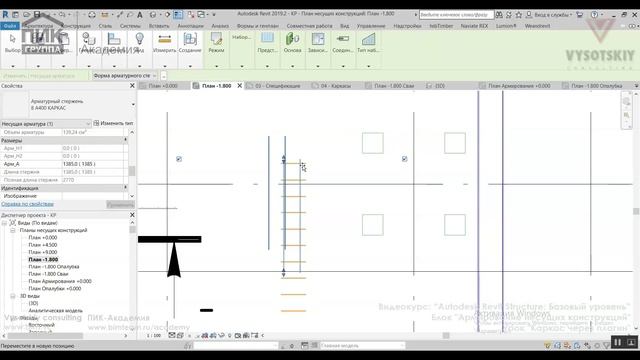Click the Тип наб... rebar set type icon
This screenshot has width=640, height=360.
coord(368,39)
